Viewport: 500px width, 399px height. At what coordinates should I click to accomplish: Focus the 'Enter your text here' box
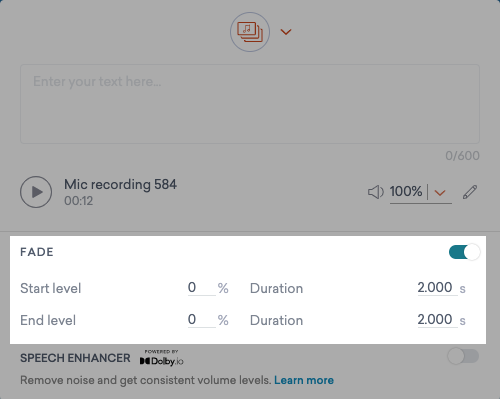coord(250,104)
